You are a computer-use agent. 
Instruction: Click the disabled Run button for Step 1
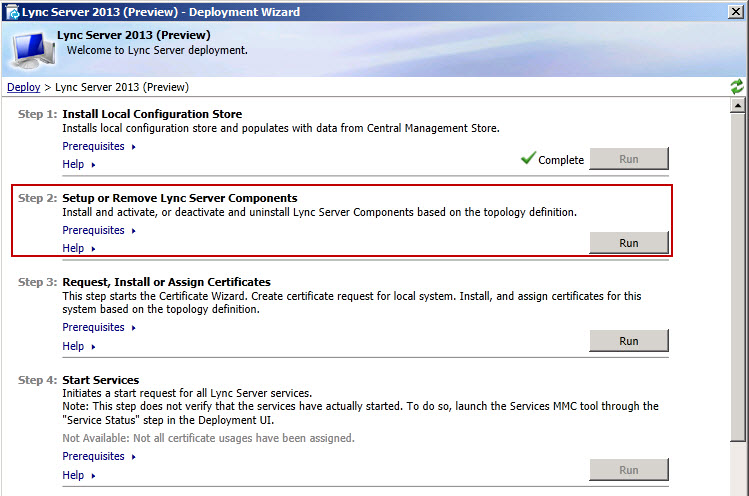click(x=628, y=159)
